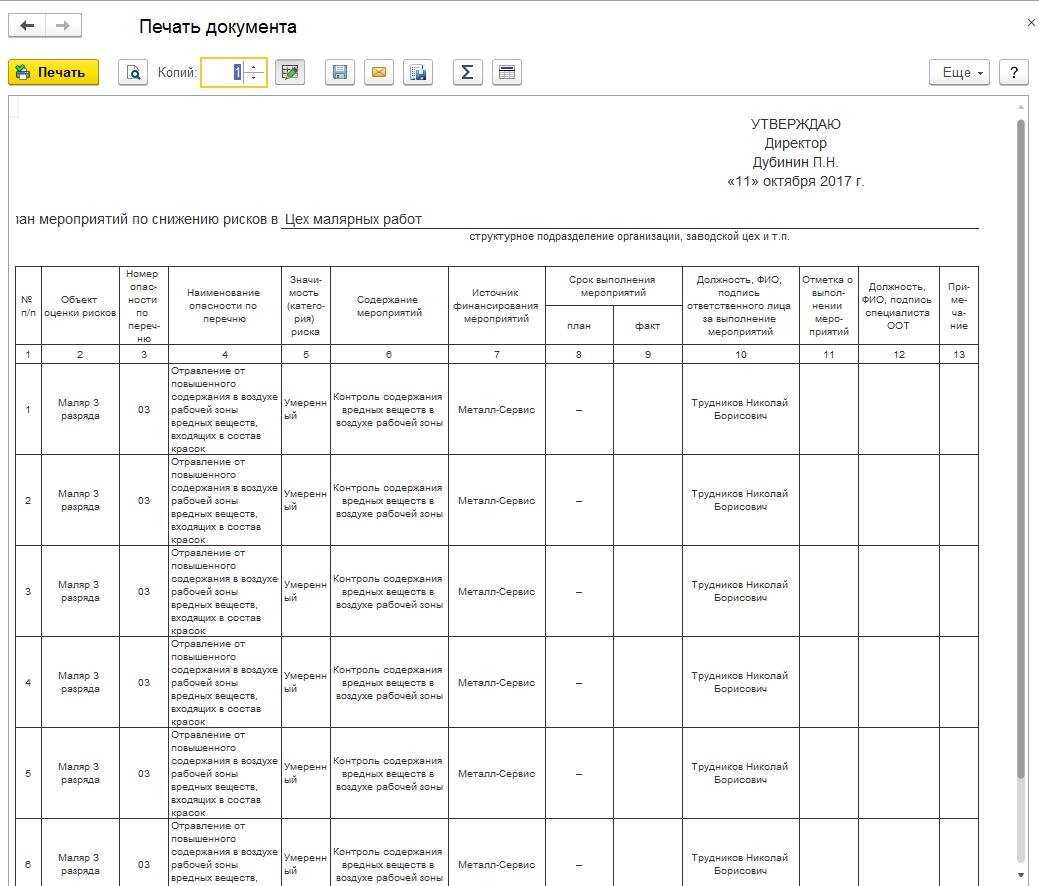This screenshot has width=1039, height=886.
Task: Click header Источник финансирования мероприятий
Action: [496, 306]
